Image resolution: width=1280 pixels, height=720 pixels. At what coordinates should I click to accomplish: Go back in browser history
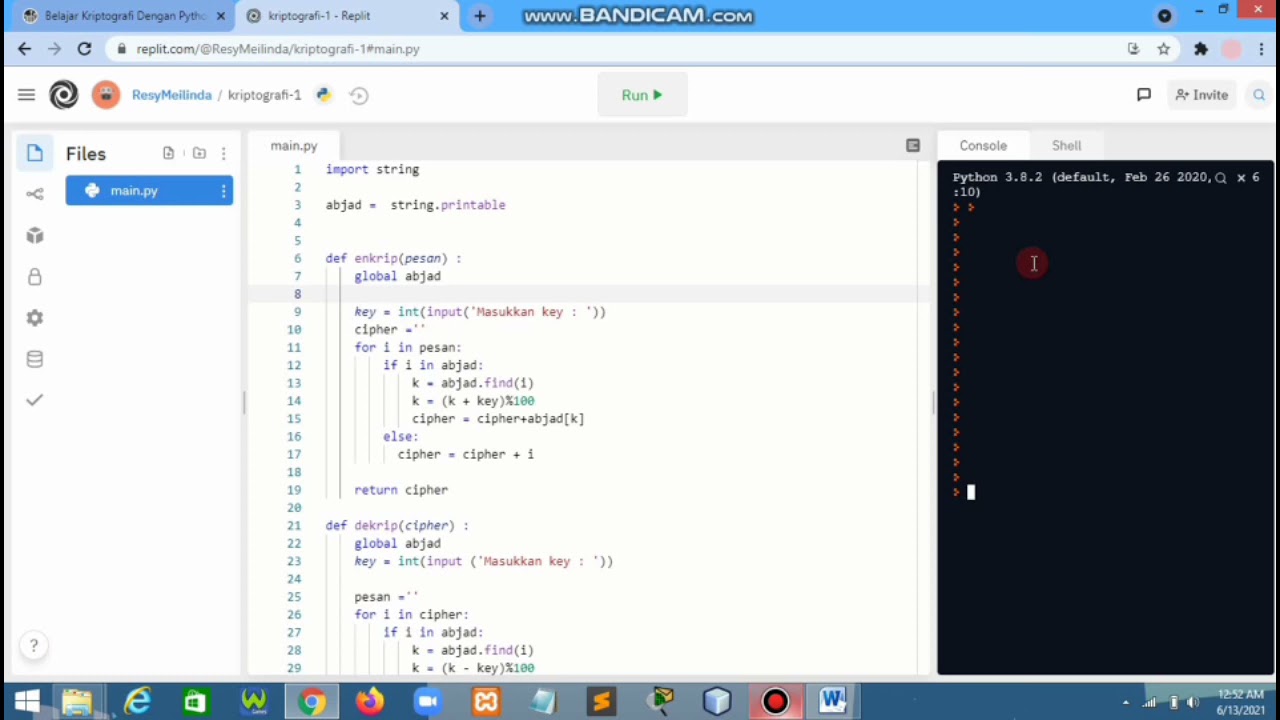(25, 49)
